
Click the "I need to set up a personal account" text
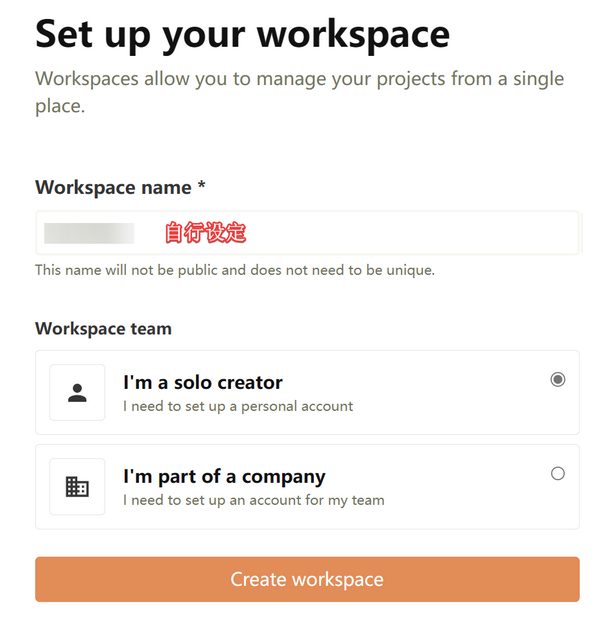[x=238, y=406]
